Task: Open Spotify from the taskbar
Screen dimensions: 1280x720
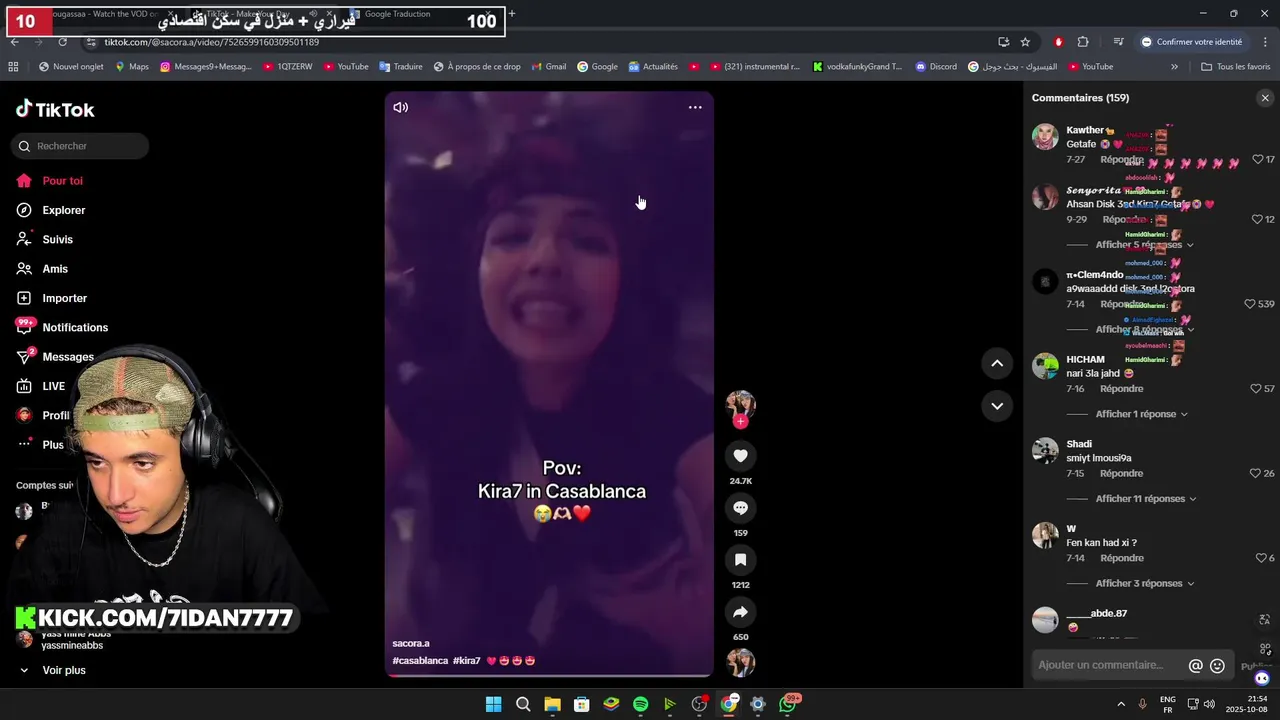Action: (x=640, y=704)
